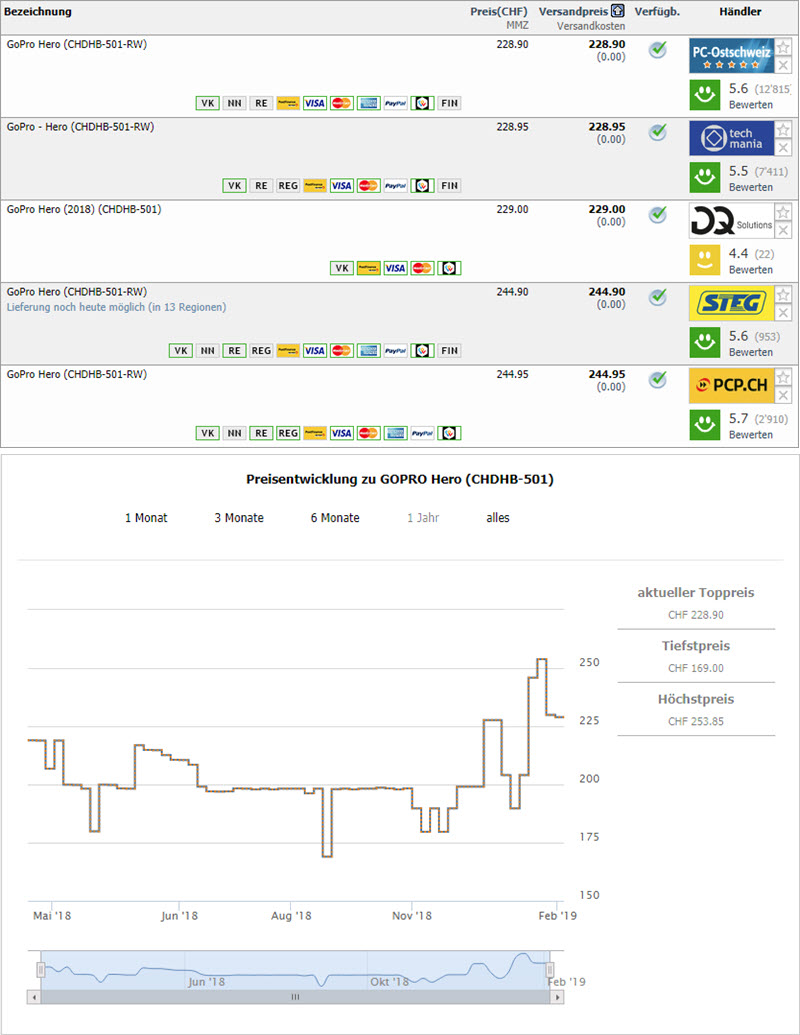Click the yellow smiley rating for DQ Solutions
The width and height of the screenshot is (800, 1035).
[705, 260]
